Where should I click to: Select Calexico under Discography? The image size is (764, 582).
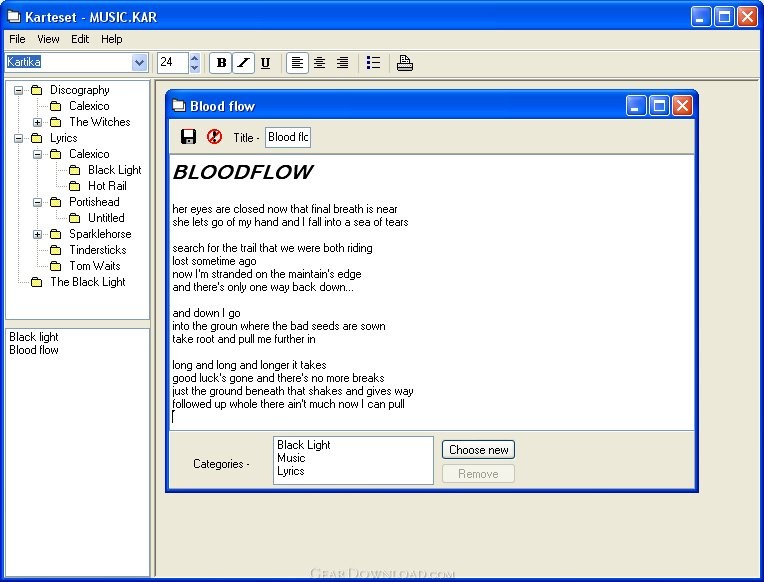[x=89, y=106]
